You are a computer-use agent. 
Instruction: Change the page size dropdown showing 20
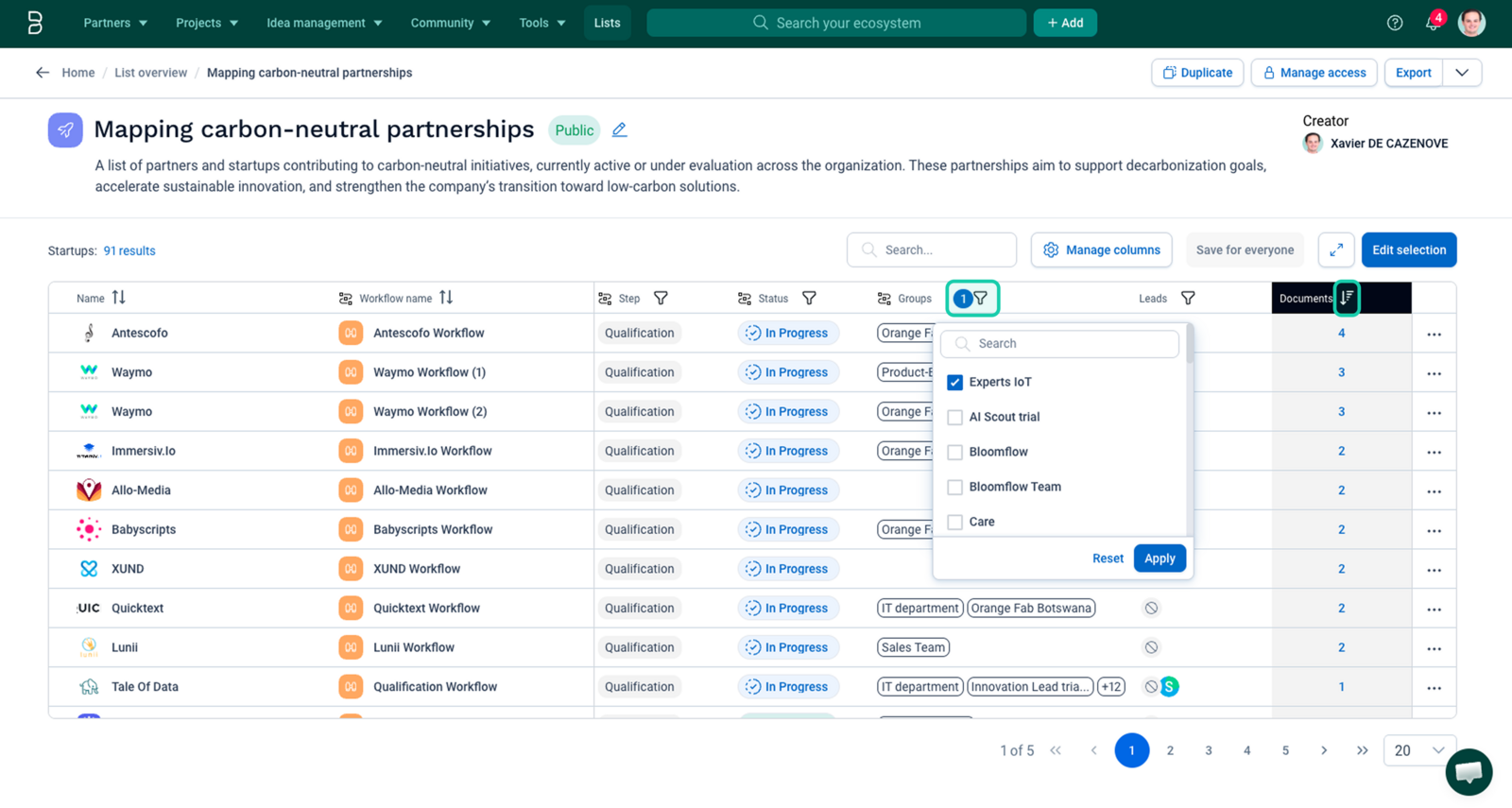pyautogui.click(x=1419, y=750)
